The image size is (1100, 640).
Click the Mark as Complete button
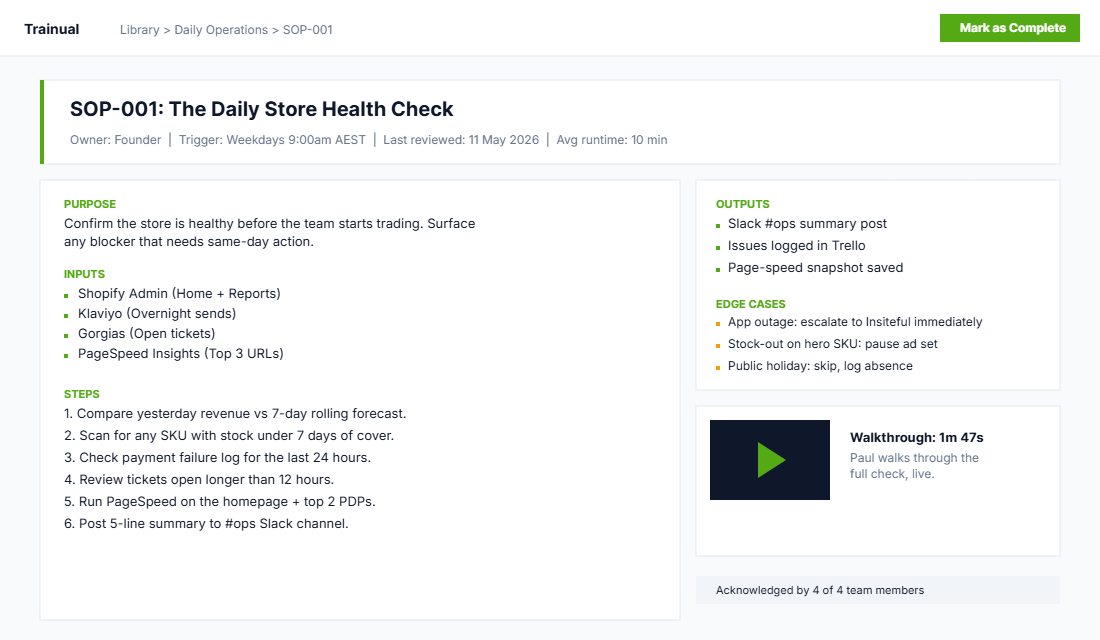click(1010, 28)
